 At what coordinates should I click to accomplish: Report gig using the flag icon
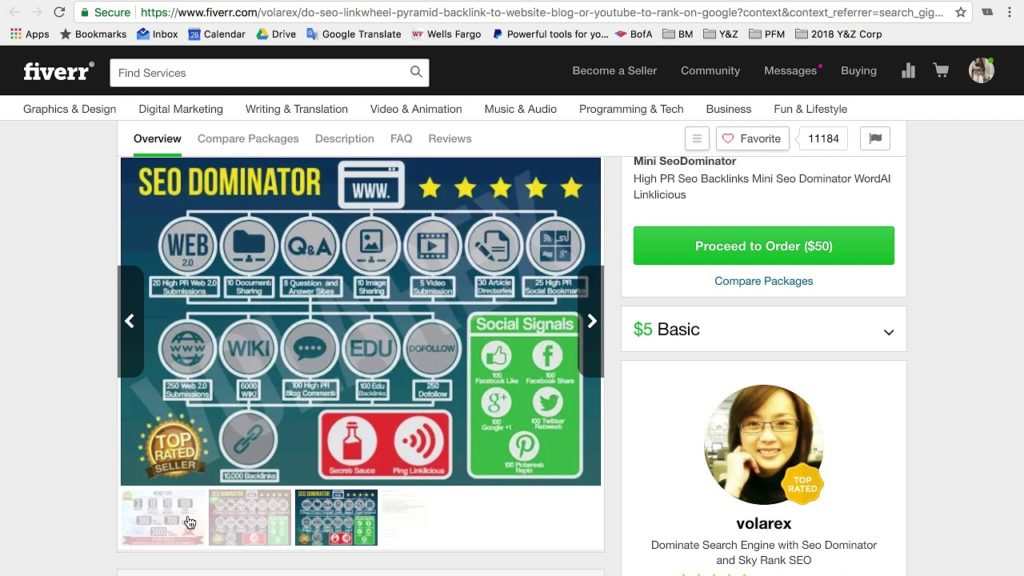coord(875,138)
